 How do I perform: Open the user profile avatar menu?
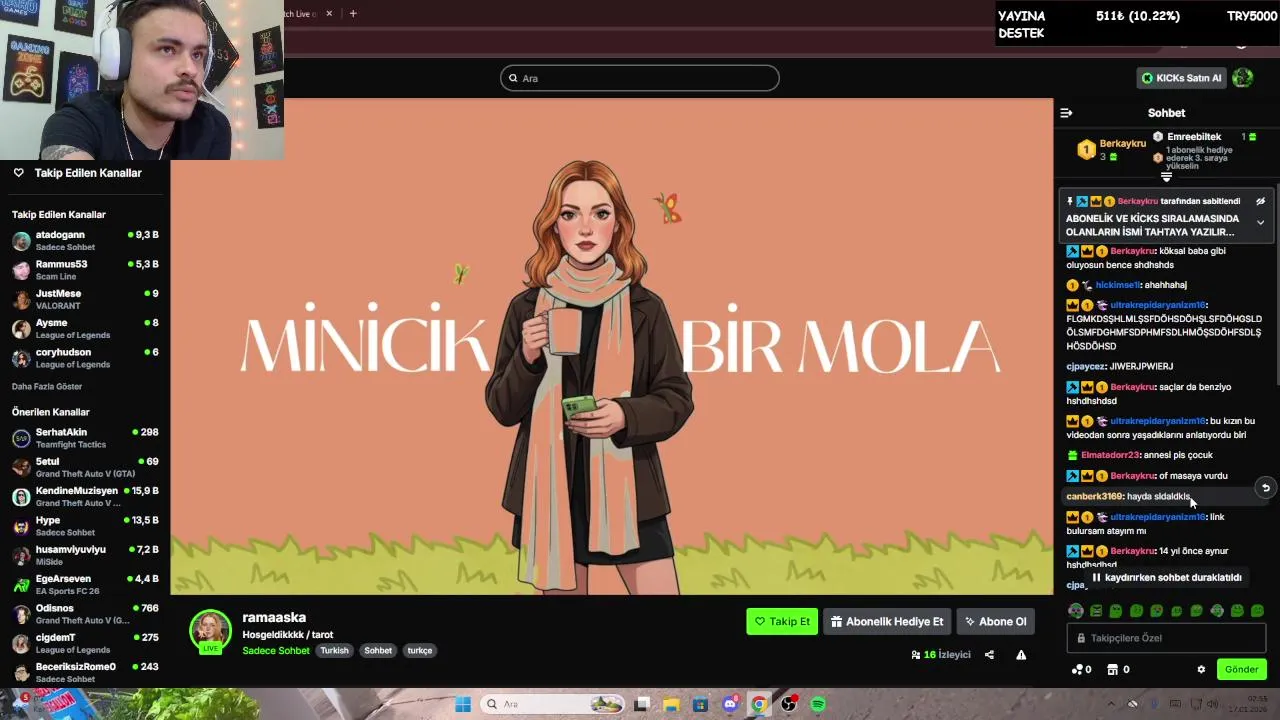[1243, 78]
